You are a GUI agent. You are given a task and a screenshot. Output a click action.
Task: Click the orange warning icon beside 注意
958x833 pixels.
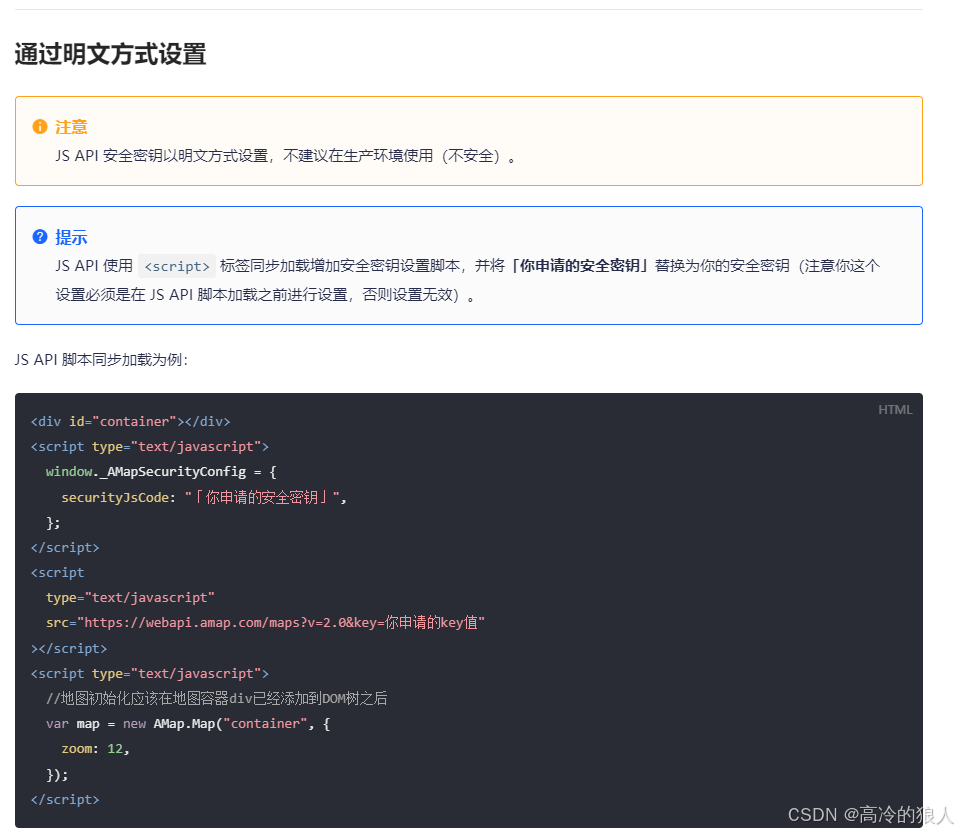click(x=40, y=127)
